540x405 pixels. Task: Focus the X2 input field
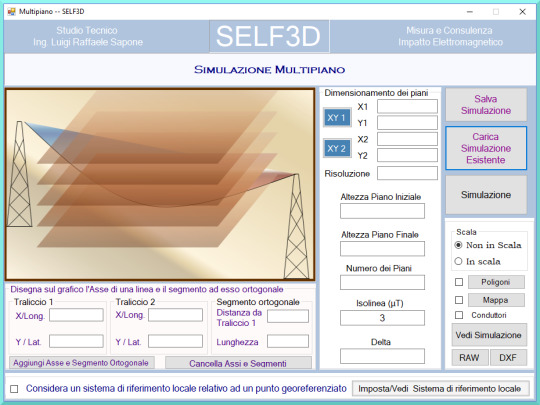(407, 139)
